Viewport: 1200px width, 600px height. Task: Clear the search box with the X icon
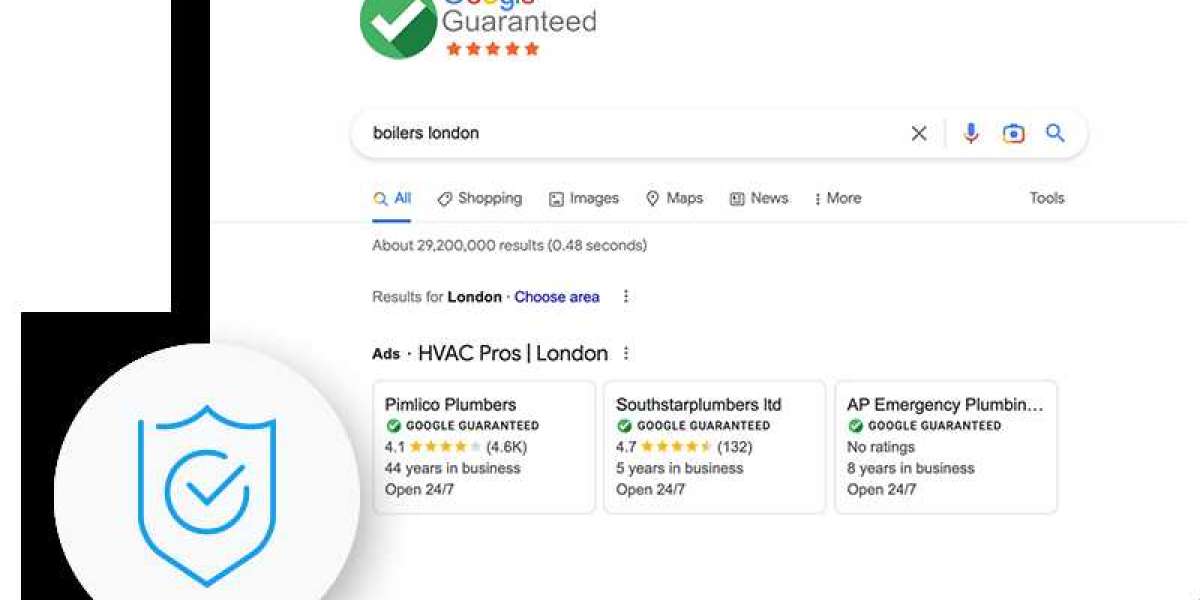pyautogui.click(x=918, y=133)
